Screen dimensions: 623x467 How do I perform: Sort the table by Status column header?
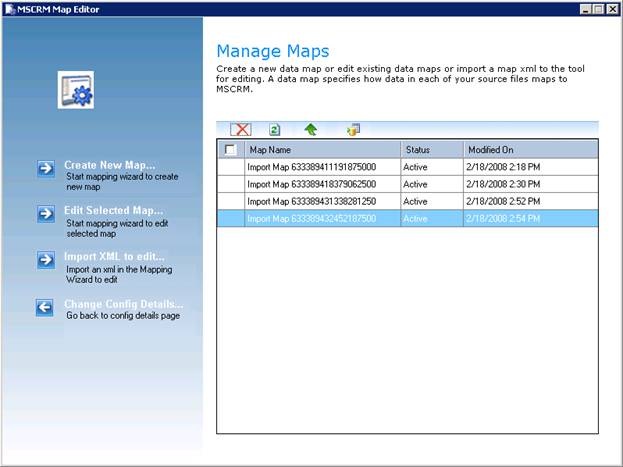pyautogui.click(x=430, y=150)
